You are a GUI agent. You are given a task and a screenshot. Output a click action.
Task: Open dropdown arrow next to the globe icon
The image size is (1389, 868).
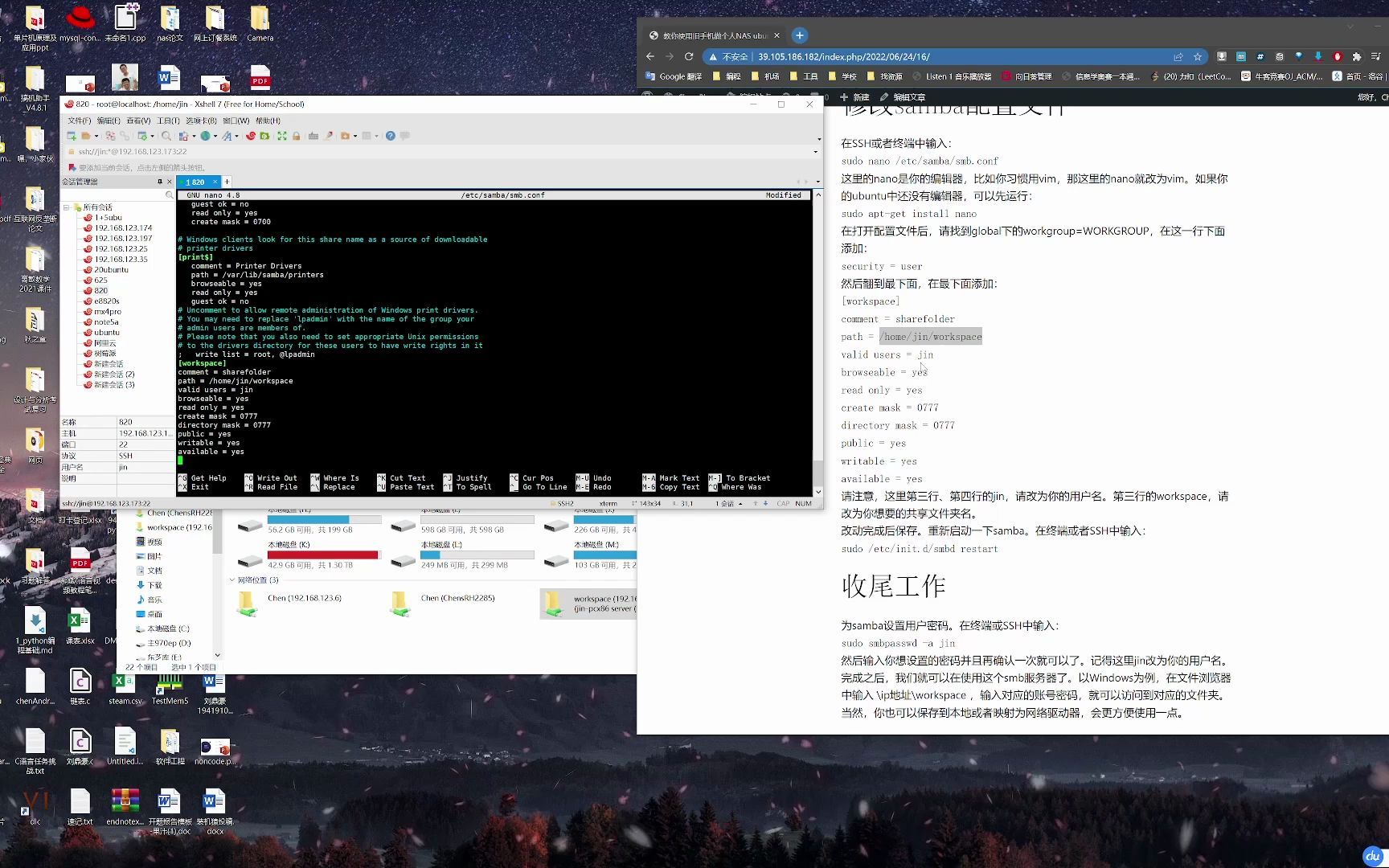[215, 136]
